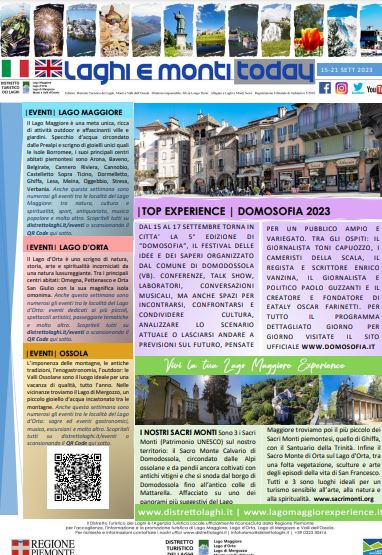Viewport: 382px width, 555px height.
Task: Click 'TOP EXPERIENCE | DOMOSOFIA 2023' heading
Action: click(x=234, y=211)
